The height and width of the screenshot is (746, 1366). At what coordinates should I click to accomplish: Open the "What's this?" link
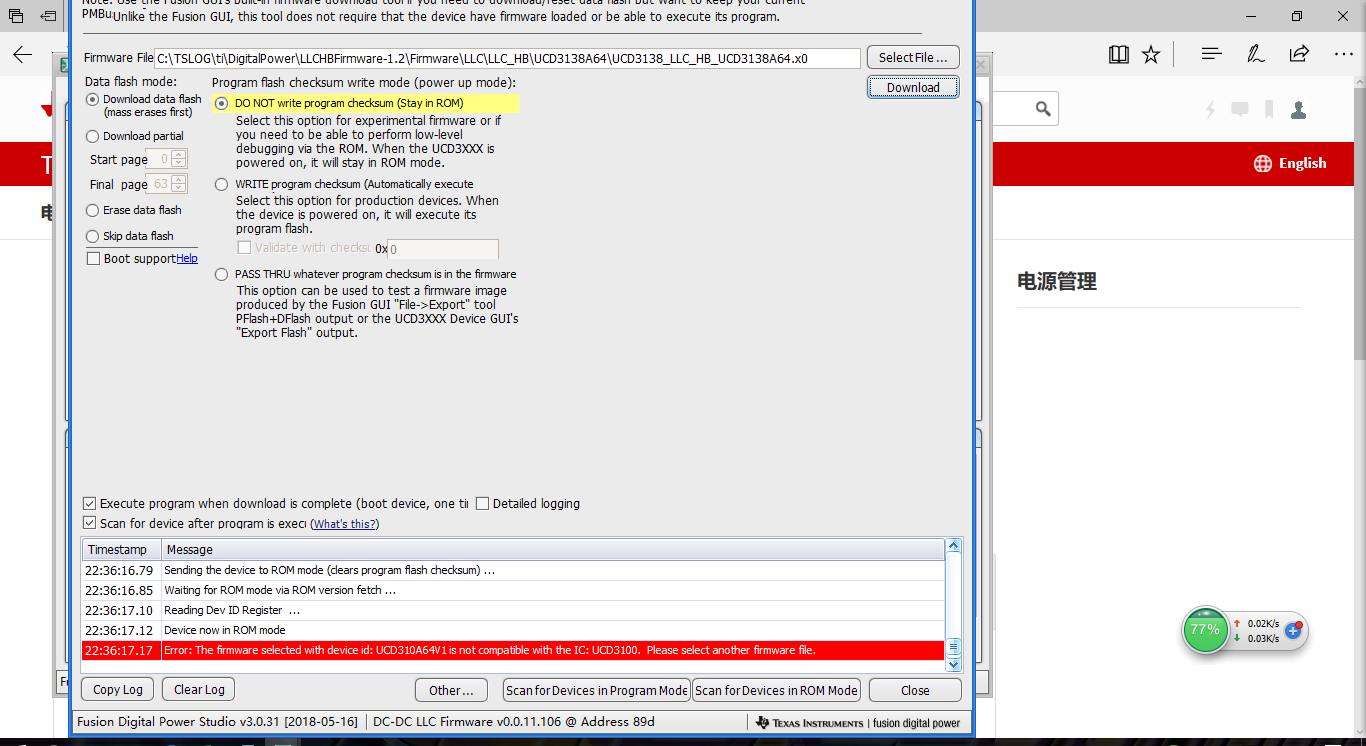(x=346, y=524)
